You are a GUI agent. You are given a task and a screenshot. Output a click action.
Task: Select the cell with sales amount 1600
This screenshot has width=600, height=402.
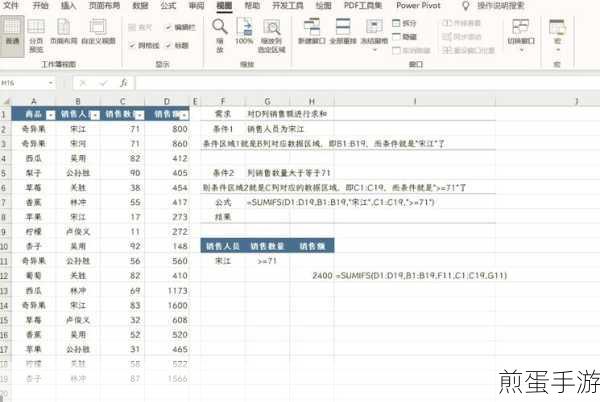coord(167,305)
